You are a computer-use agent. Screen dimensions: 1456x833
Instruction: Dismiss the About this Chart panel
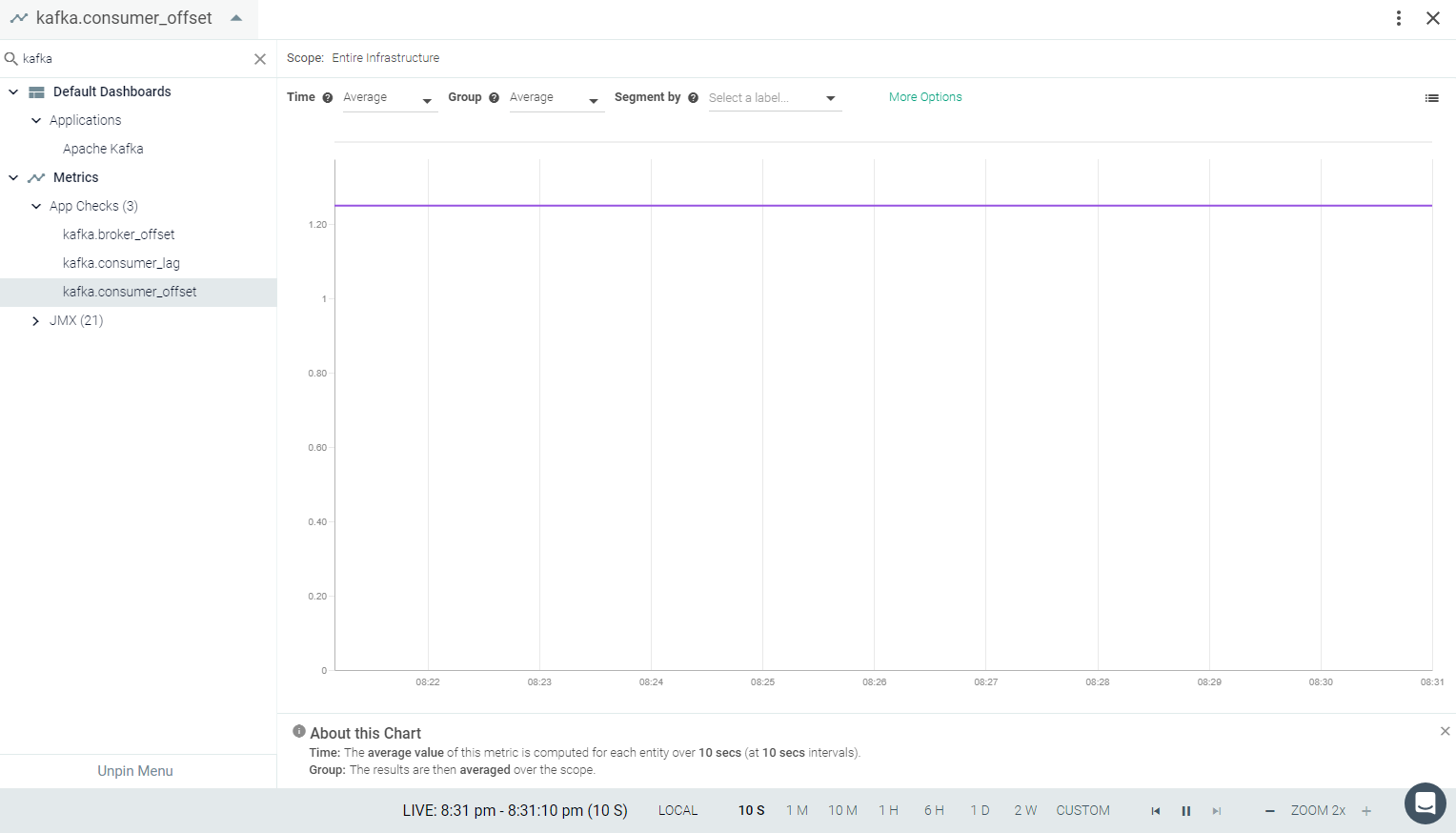[x=1445, y=731]
